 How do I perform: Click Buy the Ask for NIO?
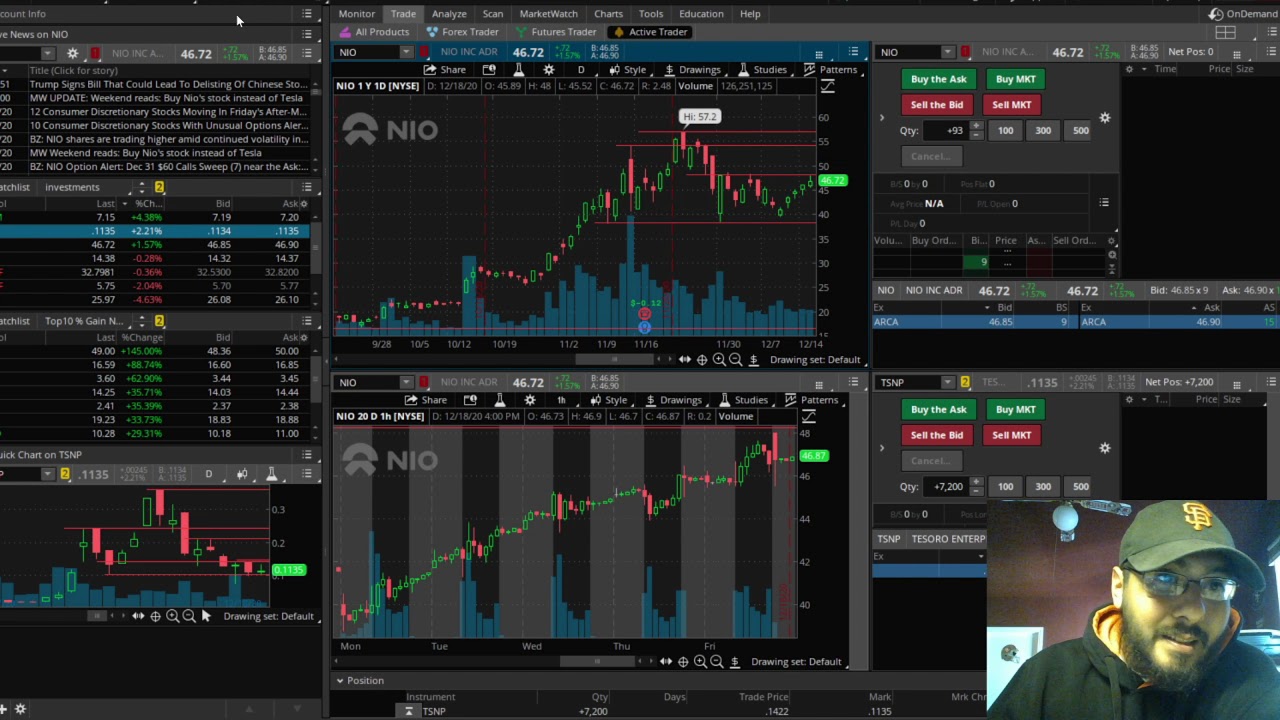(939, 79)
